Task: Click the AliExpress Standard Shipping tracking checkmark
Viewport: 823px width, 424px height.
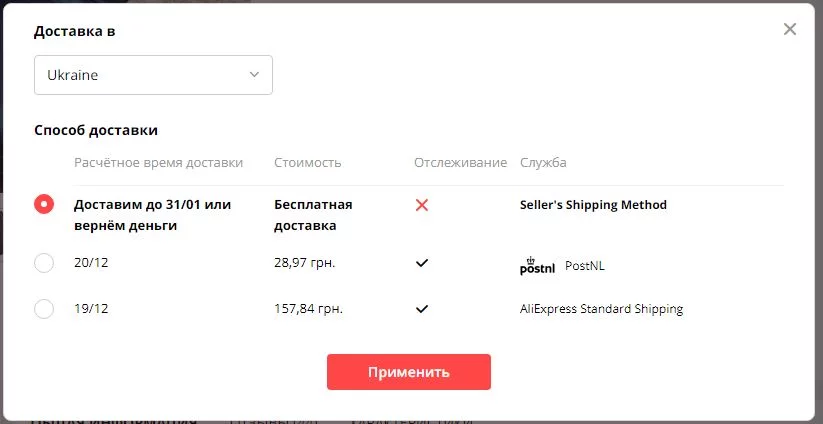Action: tap(422, 309)
